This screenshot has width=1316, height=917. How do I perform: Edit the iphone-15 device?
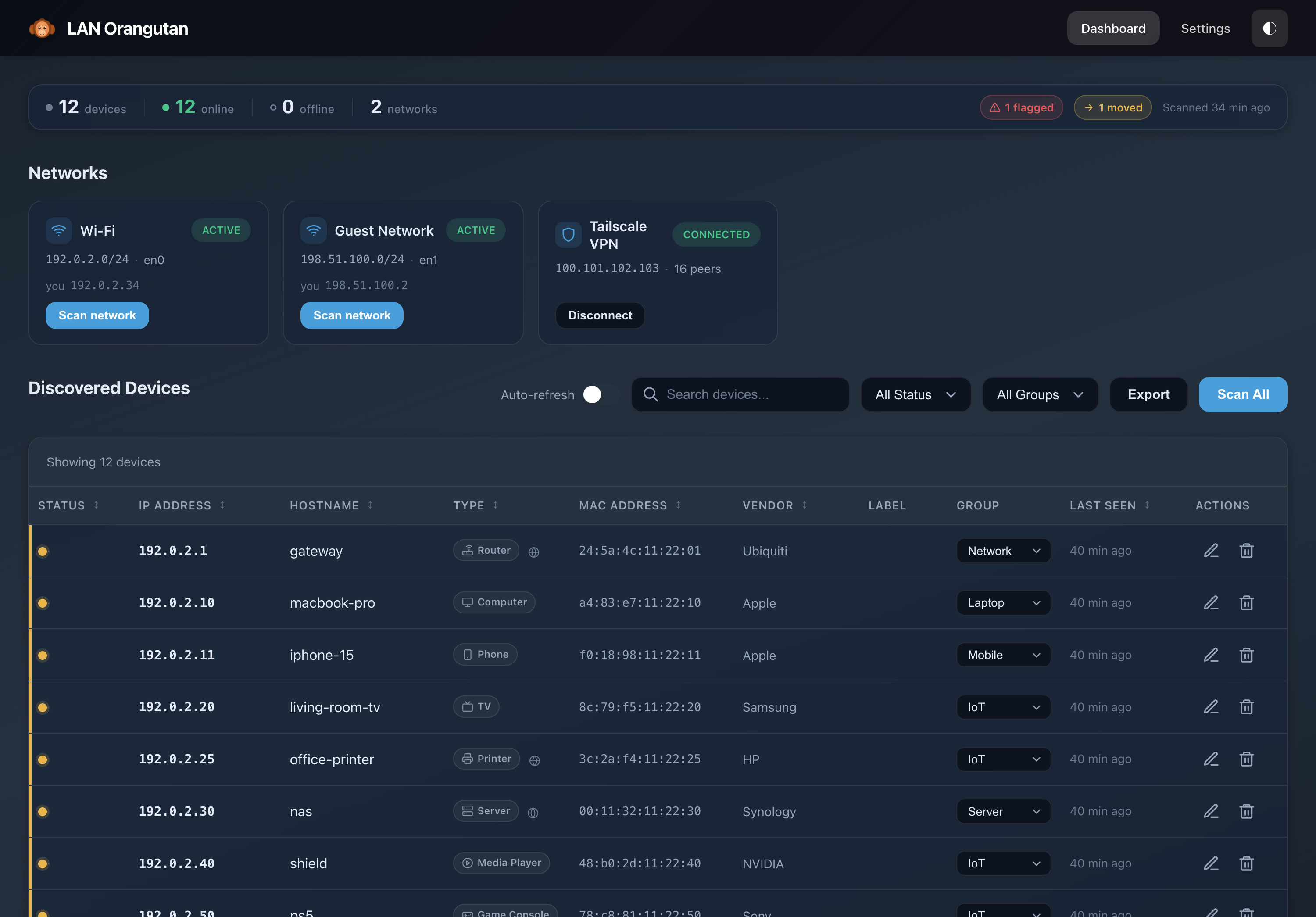click(1211, 655)
